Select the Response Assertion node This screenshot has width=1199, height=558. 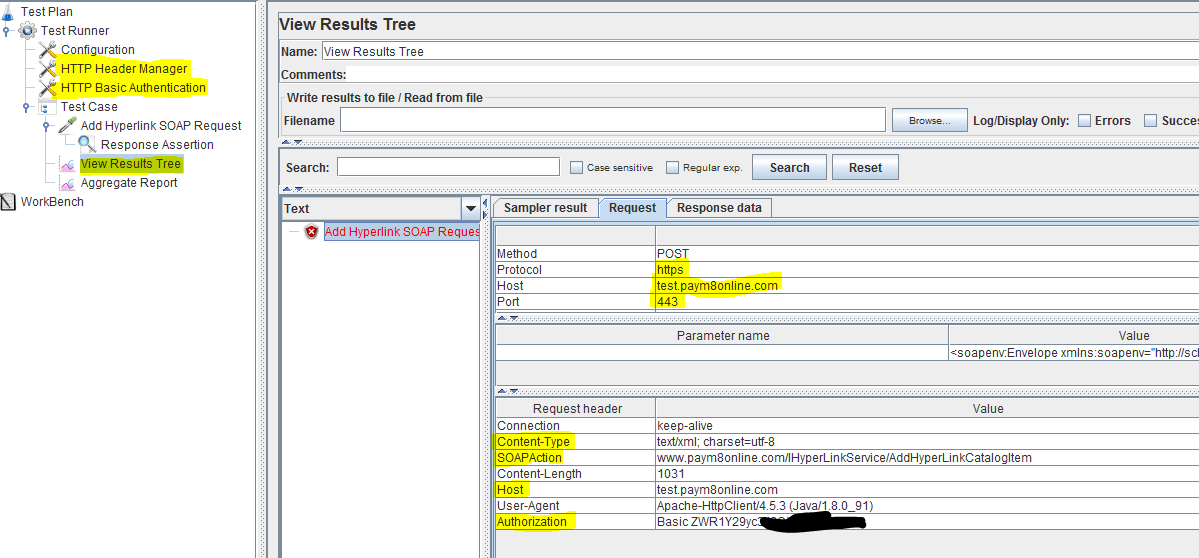point(158,144)
